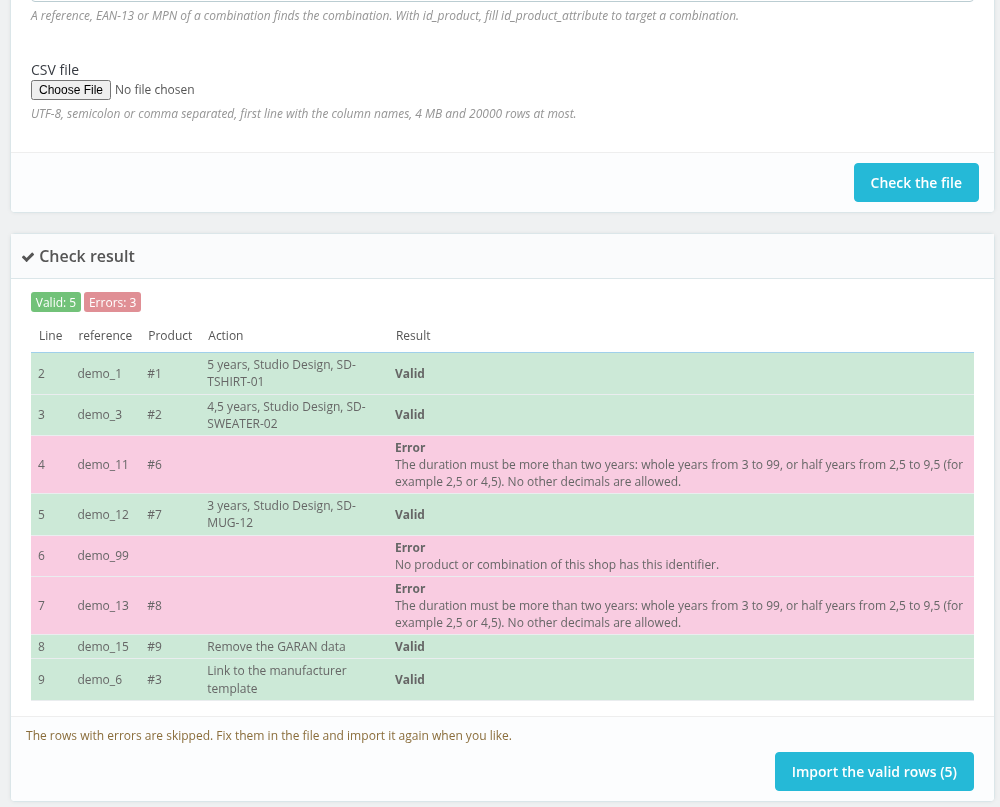Click product #6 cell
The width and height of the screenshot is (1000, 807).
pos(154,464)
